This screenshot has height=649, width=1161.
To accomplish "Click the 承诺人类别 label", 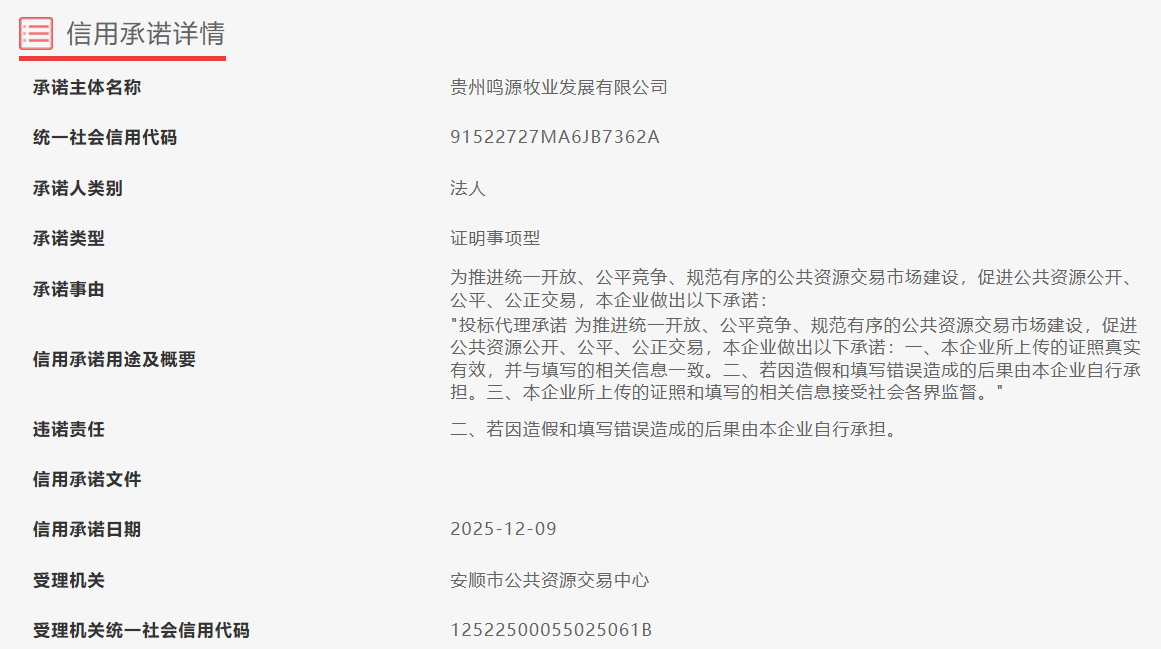I will coord(77,188).
